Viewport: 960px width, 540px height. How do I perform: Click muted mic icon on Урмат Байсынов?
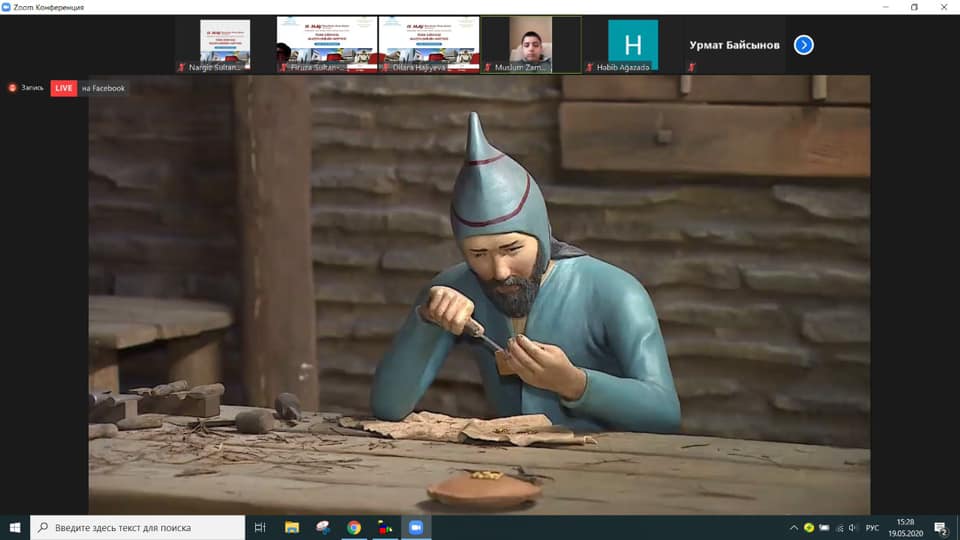coord(691,67)
